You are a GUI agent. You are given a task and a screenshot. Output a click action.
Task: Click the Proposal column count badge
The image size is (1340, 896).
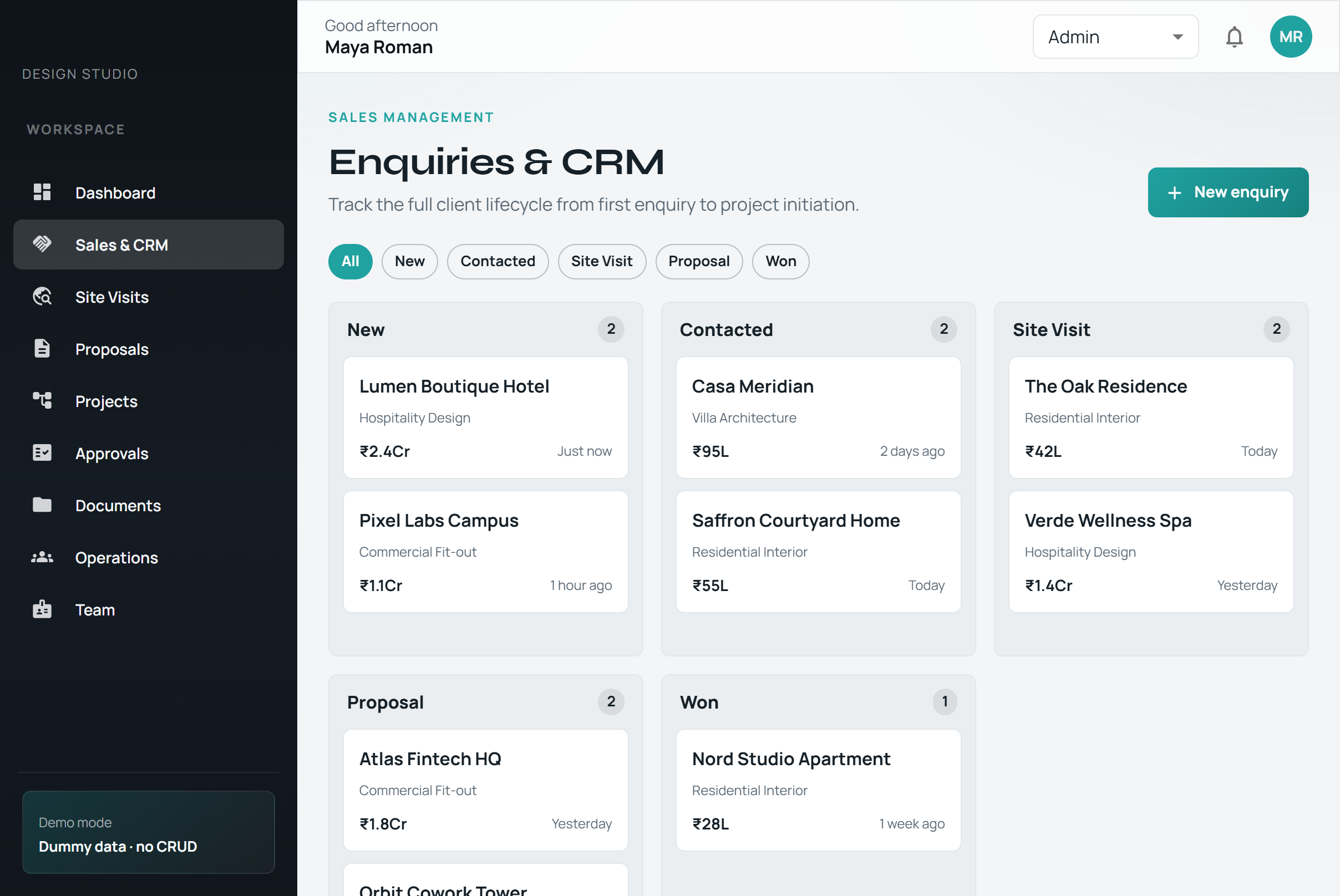[611, 702]
